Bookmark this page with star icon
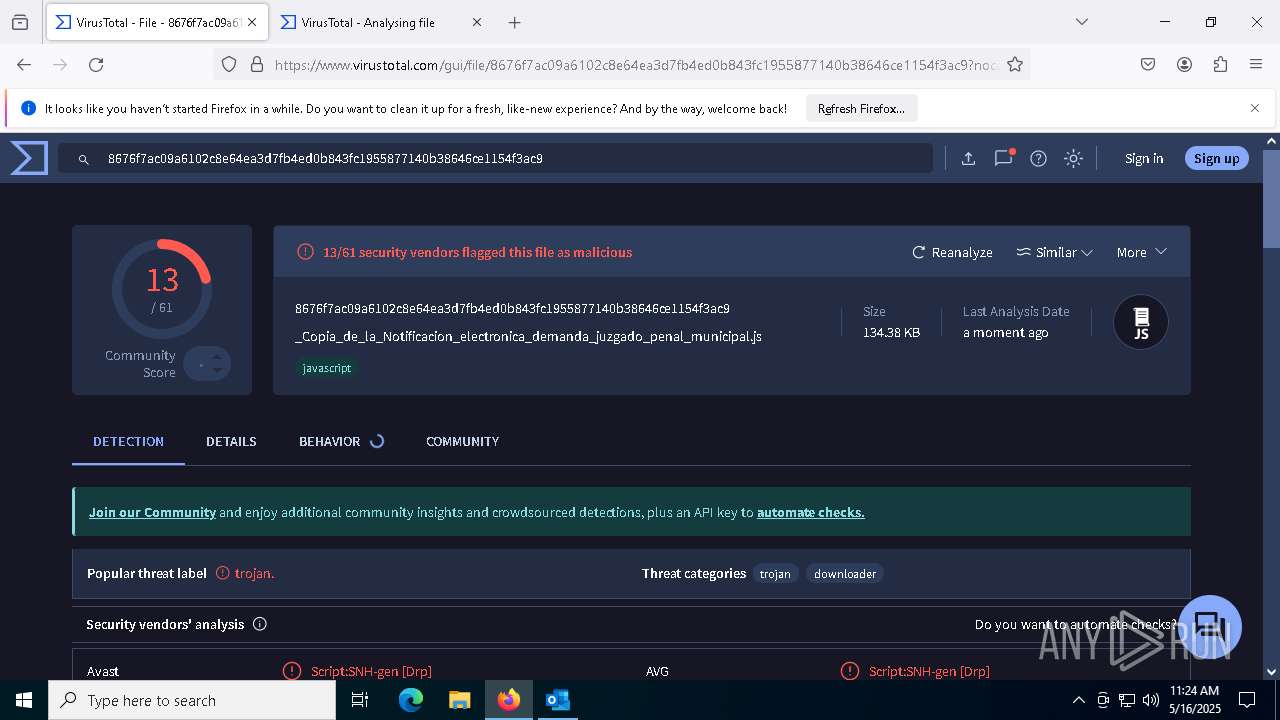This screenshot has width=1280, height=720. coord(1015,64)
